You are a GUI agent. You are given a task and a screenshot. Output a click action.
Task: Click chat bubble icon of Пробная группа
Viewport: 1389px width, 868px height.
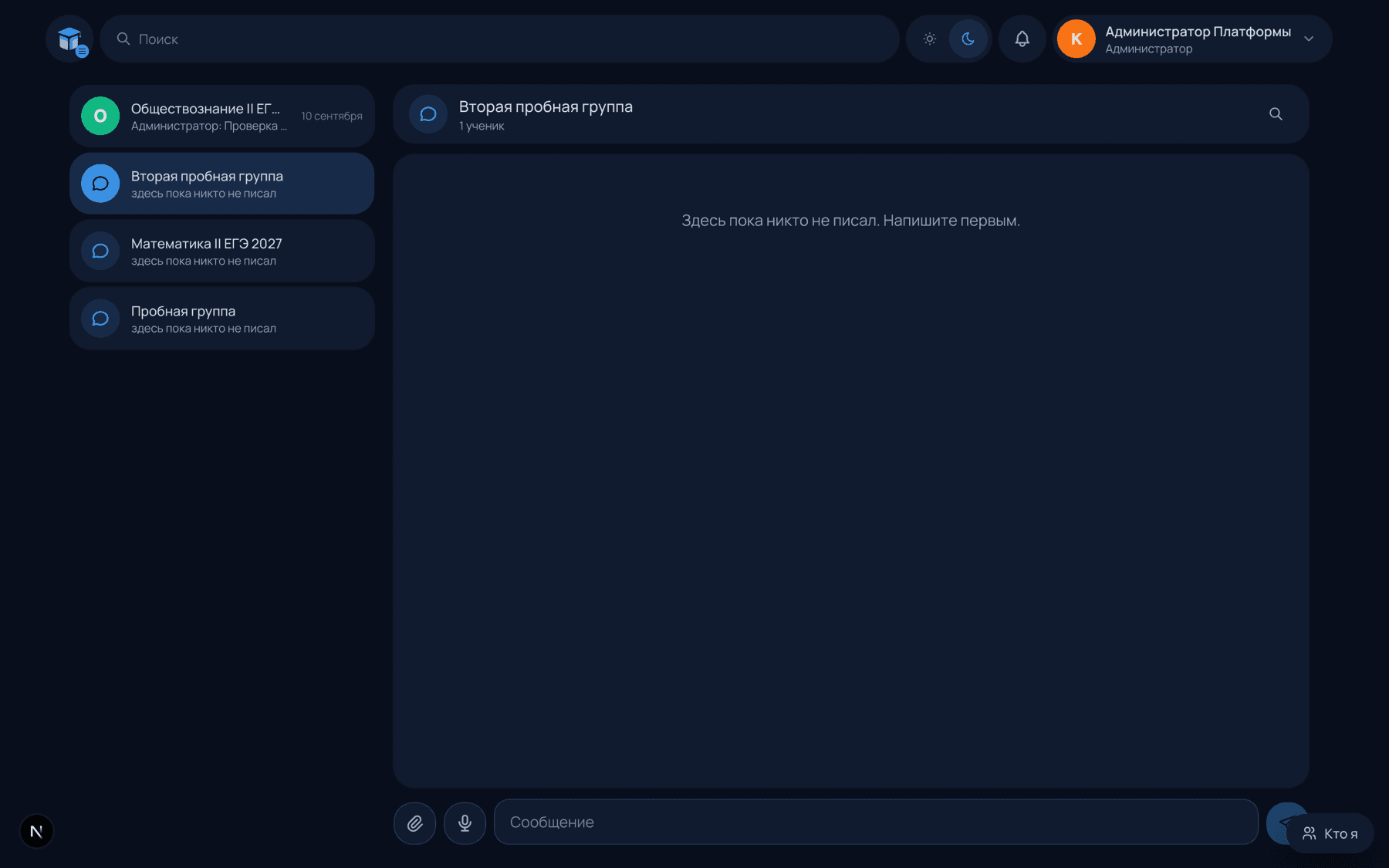coord(100,318)
